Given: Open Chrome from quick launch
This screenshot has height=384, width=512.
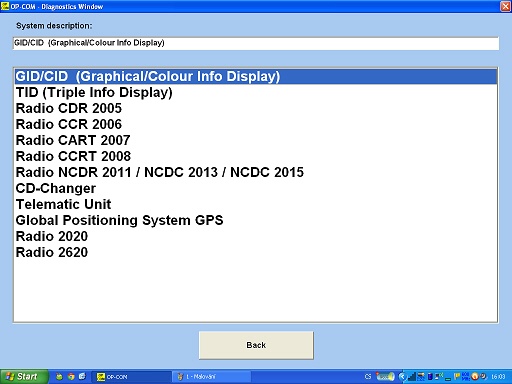Looking at the screenshot, I should (71, 377).
